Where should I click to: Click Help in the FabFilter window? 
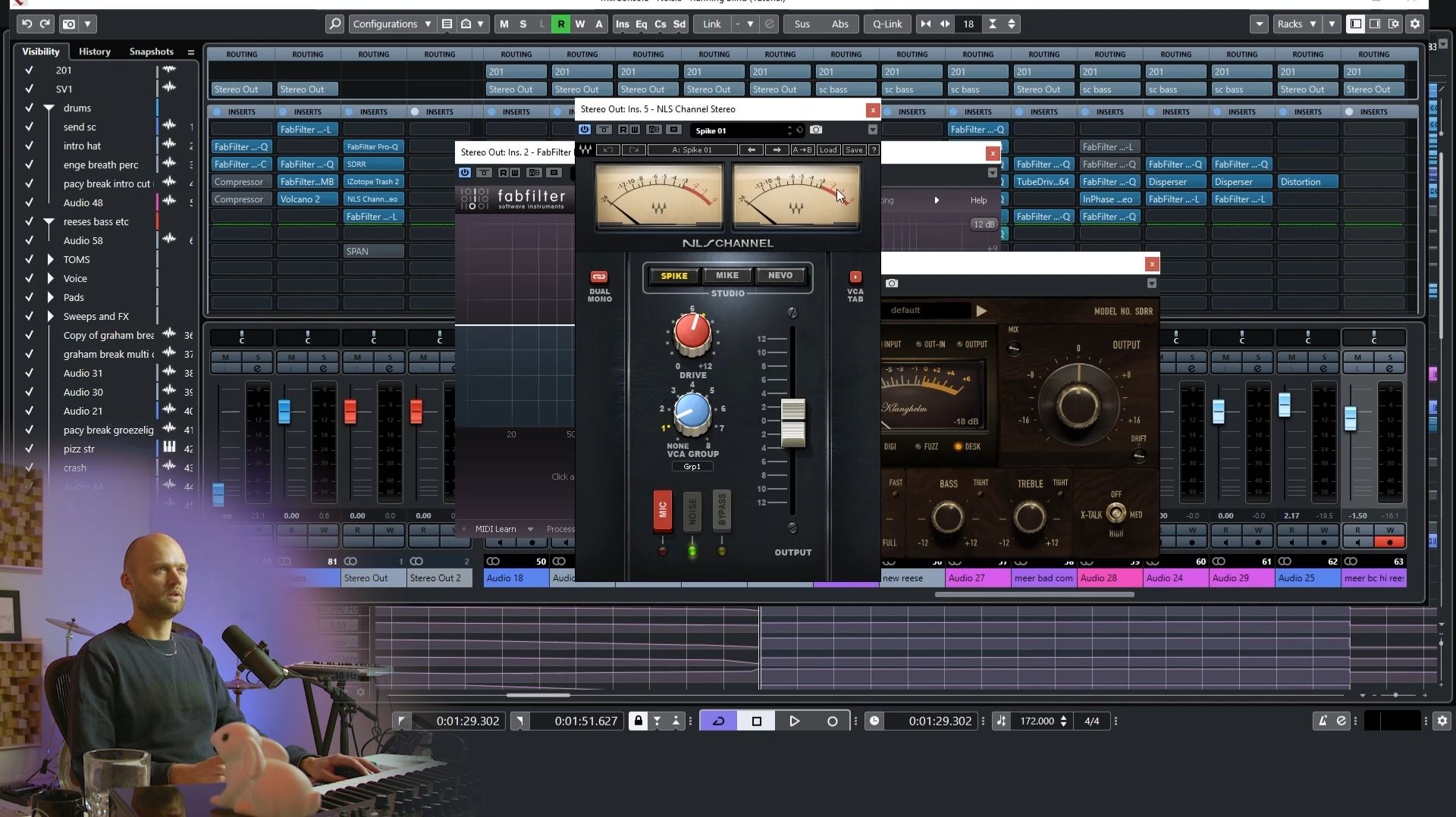[979, 201]
